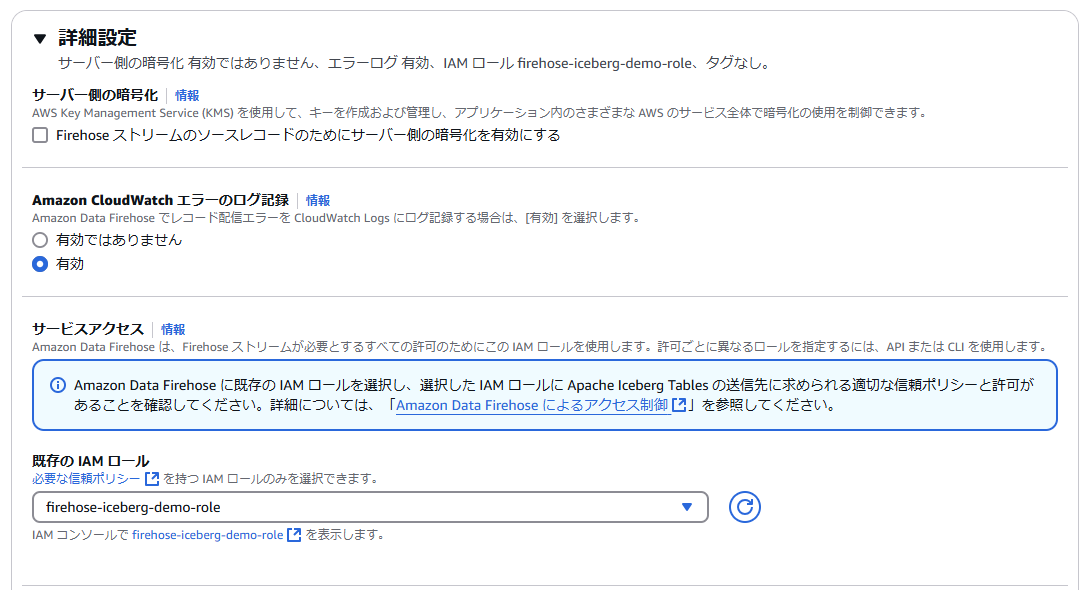Click the Firehose ストリーム encryption checkbox label
This screenshot has height=590, width=1083.
click(308, 135)
